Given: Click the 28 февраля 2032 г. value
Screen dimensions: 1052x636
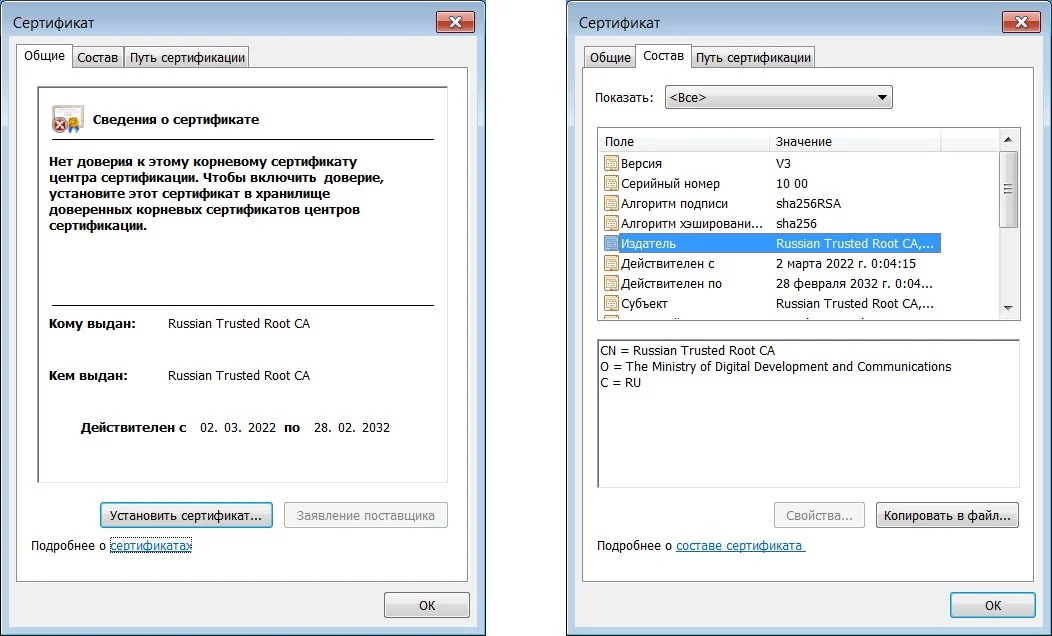Looking at the screenshot, I should click(854, 284).
